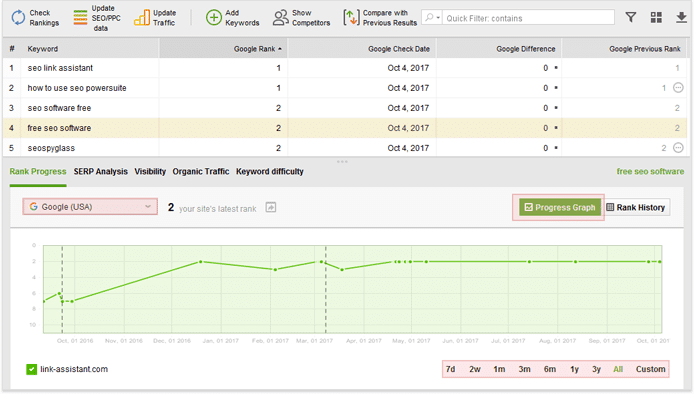The image size is (694, 394).
Task: Show the Progress Graph view
Action: click(x=559, y=207)
